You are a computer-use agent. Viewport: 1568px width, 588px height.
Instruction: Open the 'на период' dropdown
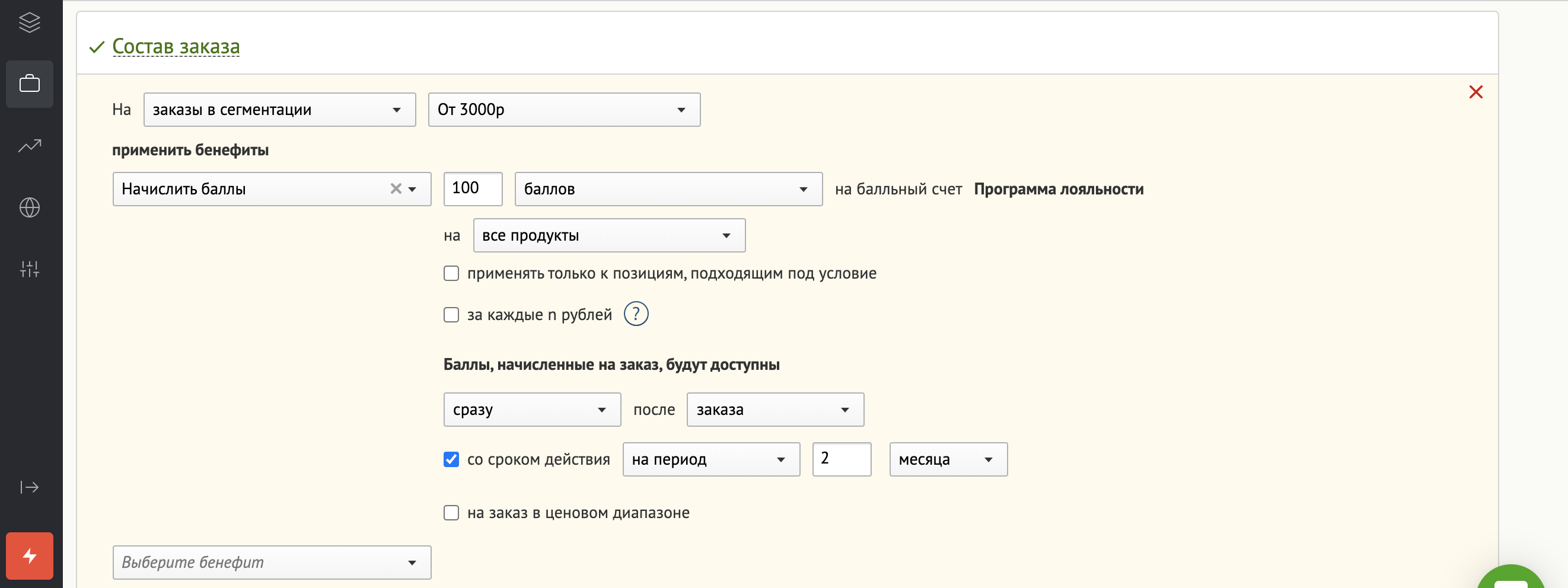click(x=711, y=459)
